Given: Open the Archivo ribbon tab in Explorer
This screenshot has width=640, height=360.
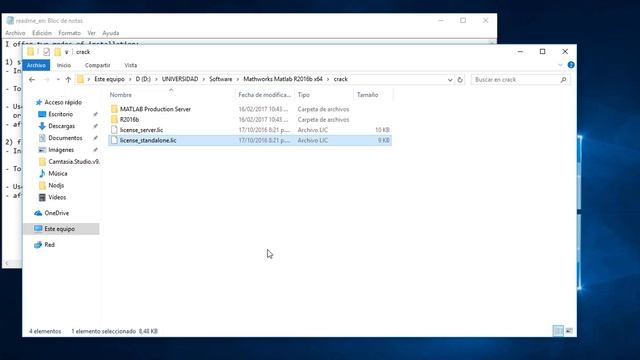Looking at the screenshot, I should 36,65.
